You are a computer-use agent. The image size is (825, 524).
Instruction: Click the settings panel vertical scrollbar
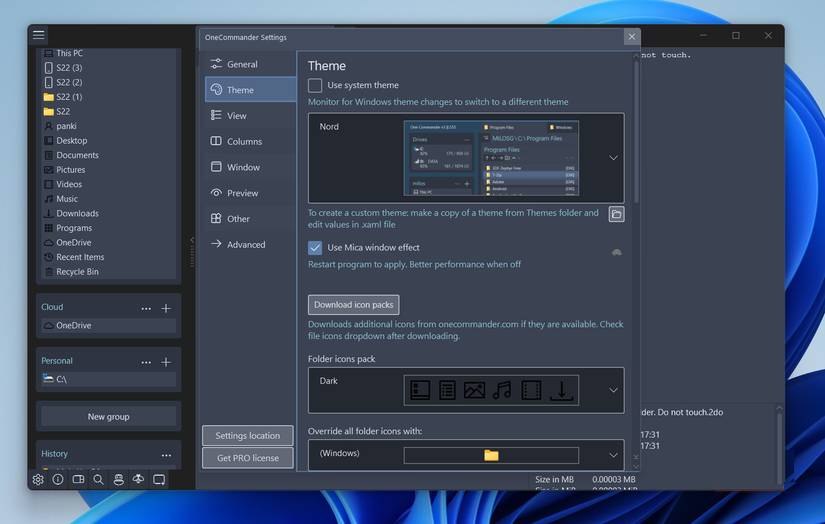coord(636,130)
